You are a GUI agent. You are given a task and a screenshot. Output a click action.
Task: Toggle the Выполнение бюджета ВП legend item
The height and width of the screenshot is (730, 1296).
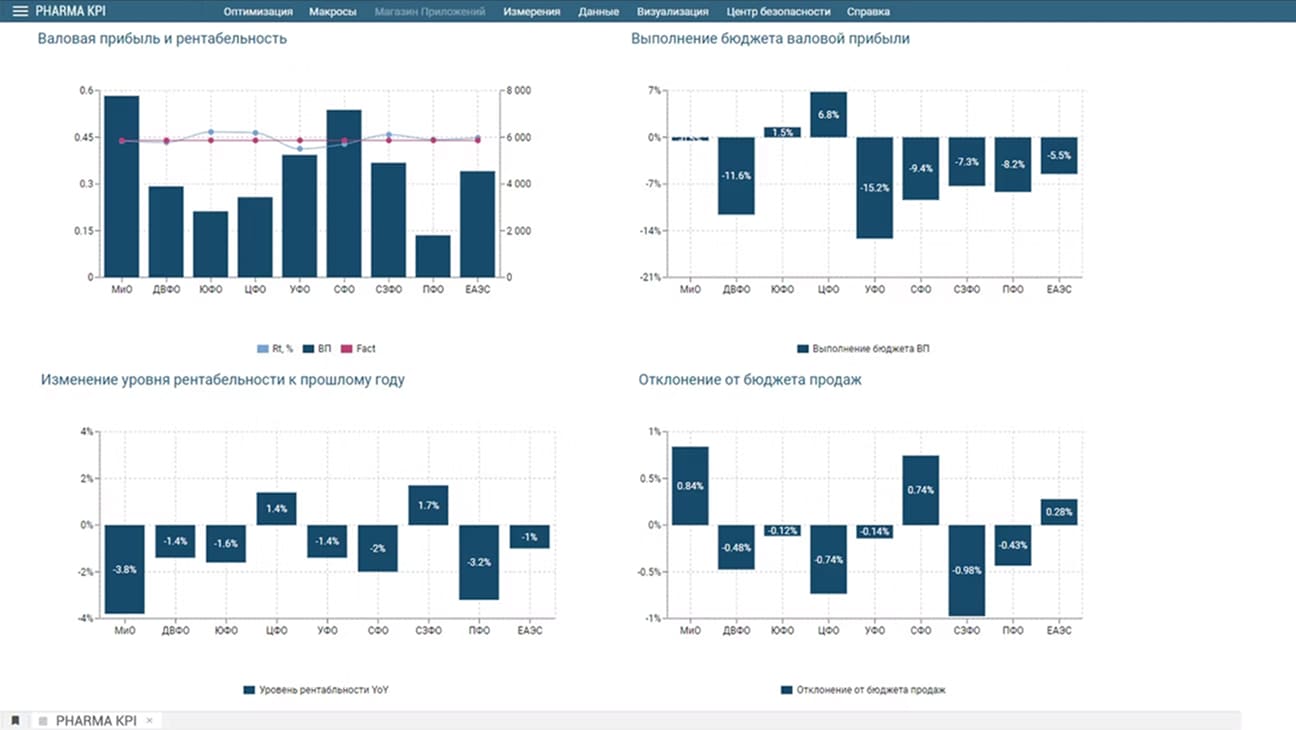point(863,349)
